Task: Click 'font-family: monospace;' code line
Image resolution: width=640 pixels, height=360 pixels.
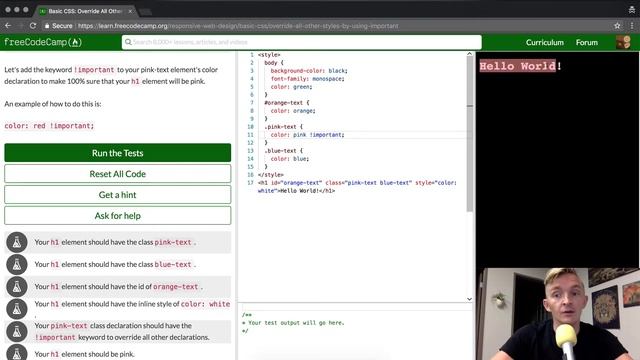Action: (307, 79)
